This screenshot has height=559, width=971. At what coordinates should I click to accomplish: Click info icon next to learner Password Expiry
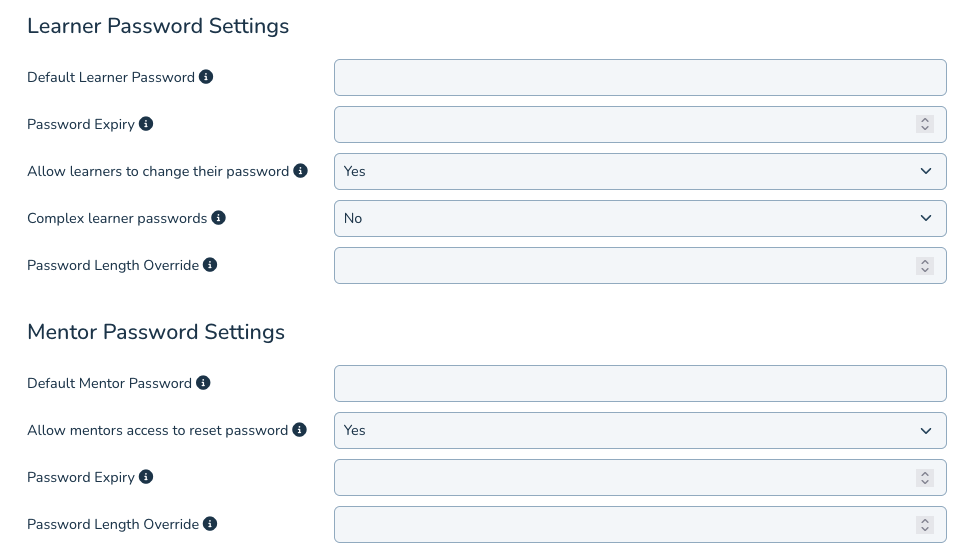[x=146, y=124]
